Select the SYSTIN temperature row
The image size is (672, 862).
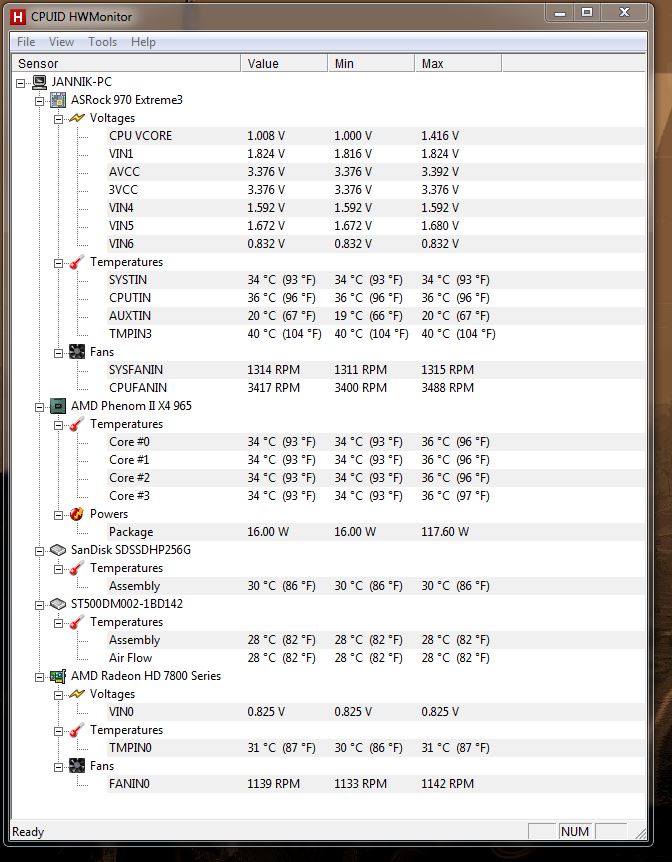click(x=376, y=280)
